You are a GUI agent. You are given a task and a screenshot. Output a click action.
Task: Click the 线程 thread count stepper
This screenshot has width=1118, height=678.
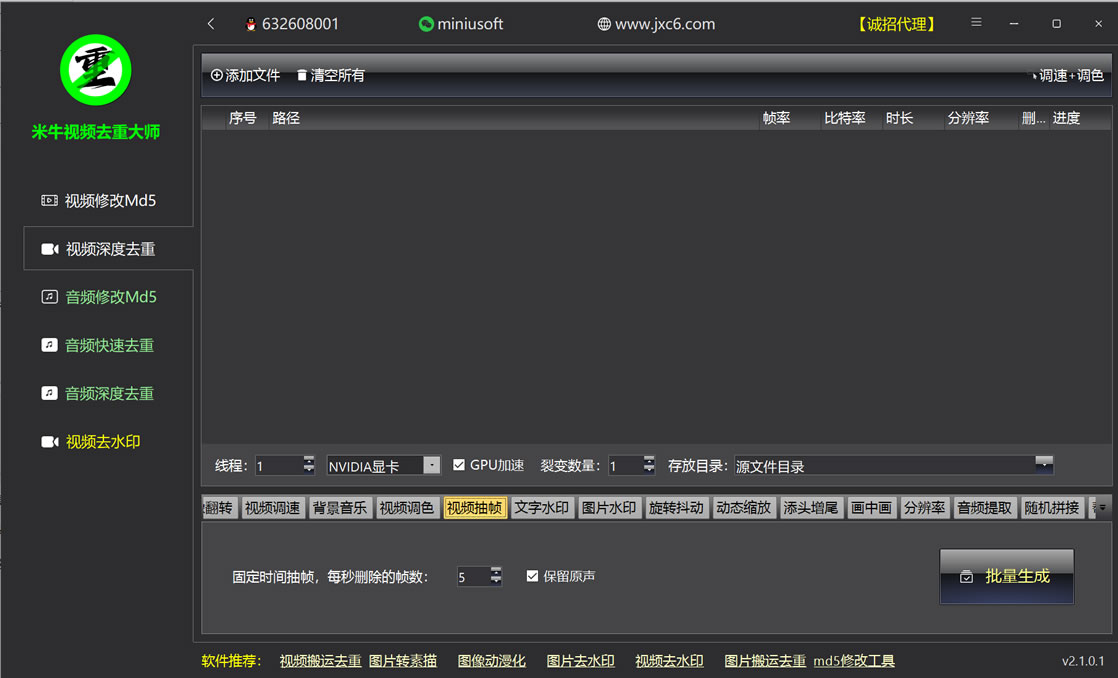[309, 465]
